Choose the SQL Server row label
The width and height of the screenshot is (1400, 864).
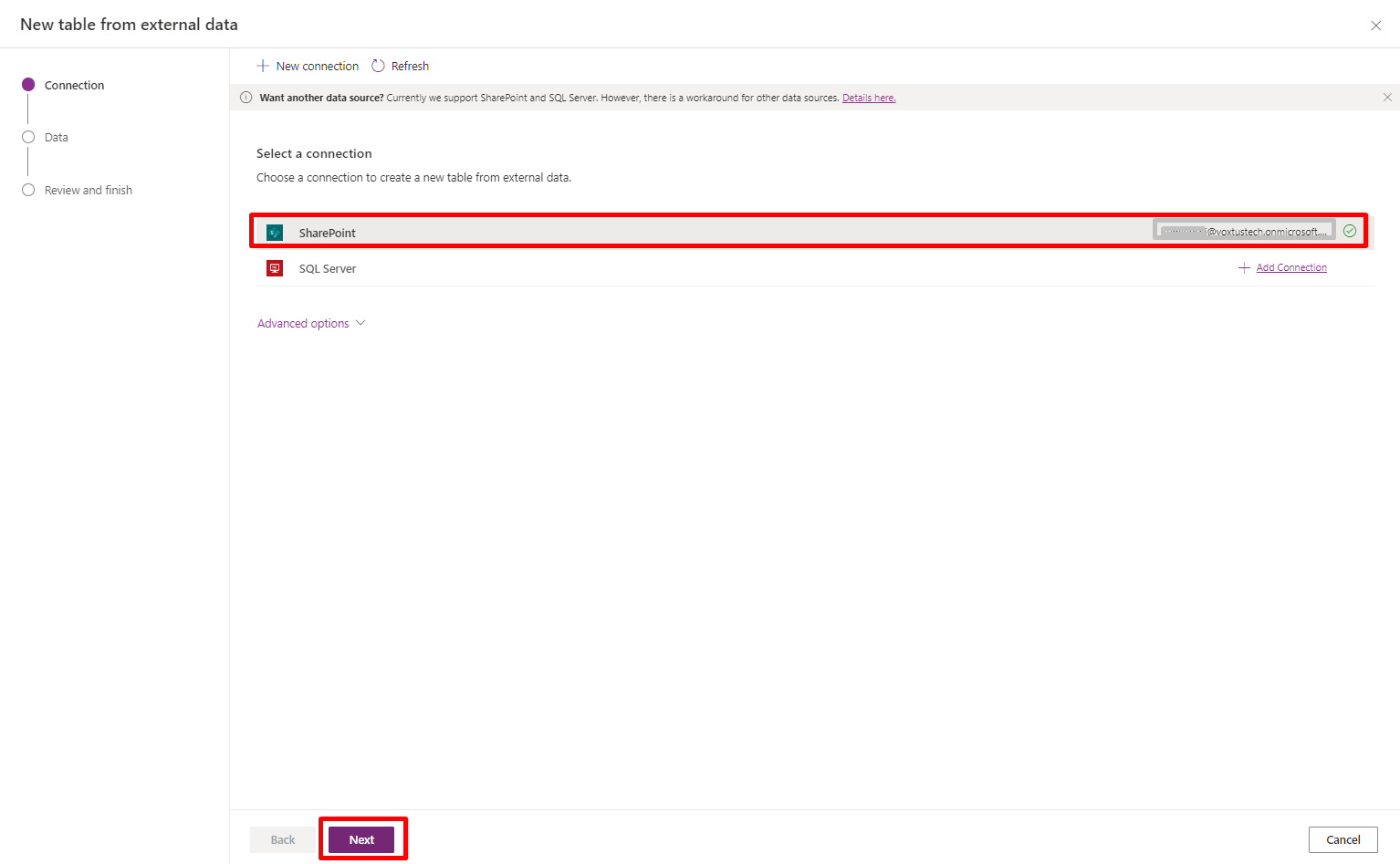(x=328, y=268)
